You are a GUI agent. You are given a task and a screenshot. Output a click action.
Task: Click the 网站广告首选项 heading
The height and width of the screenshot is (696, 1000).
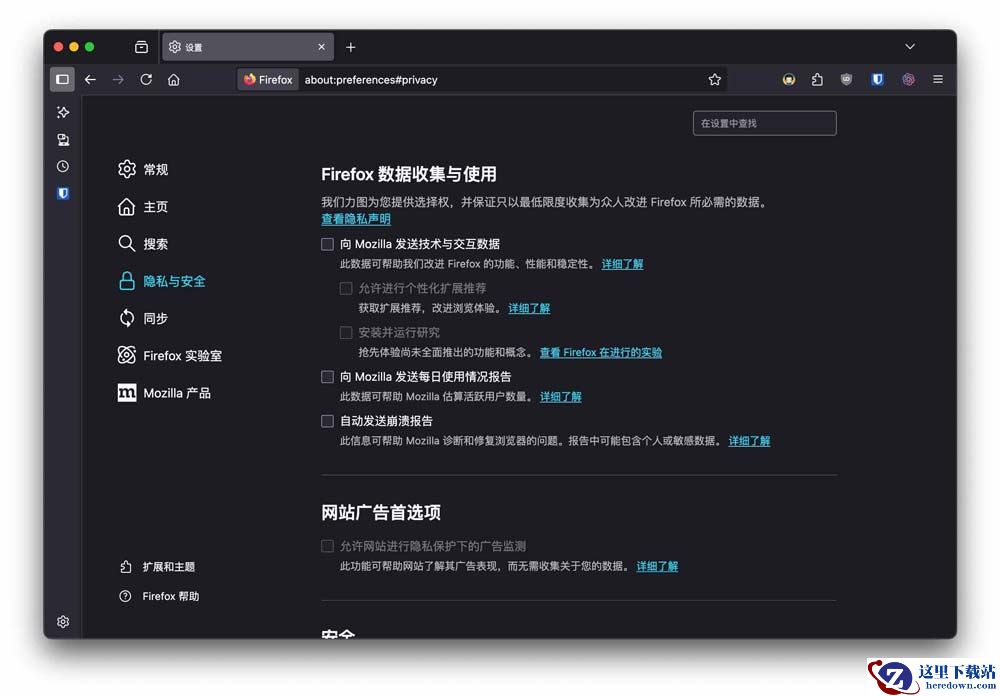pos(381,512)
